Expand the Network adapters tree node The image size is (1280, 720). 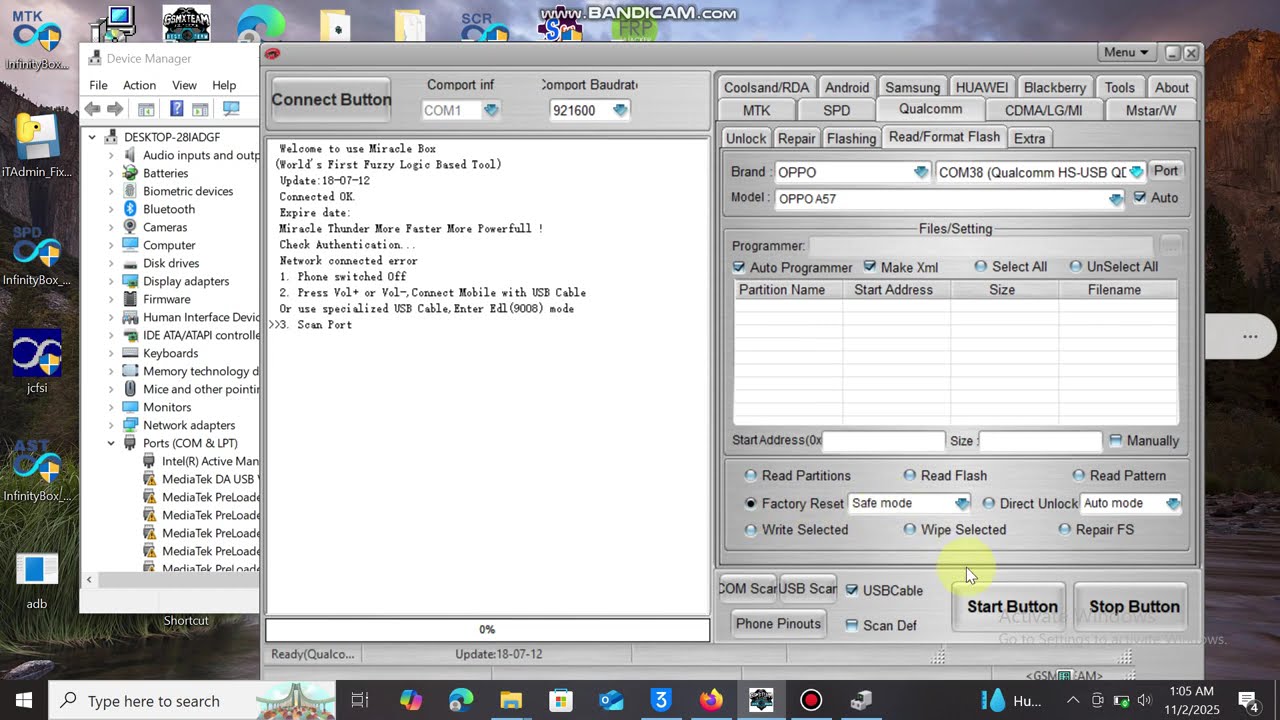tap(111, 425)
